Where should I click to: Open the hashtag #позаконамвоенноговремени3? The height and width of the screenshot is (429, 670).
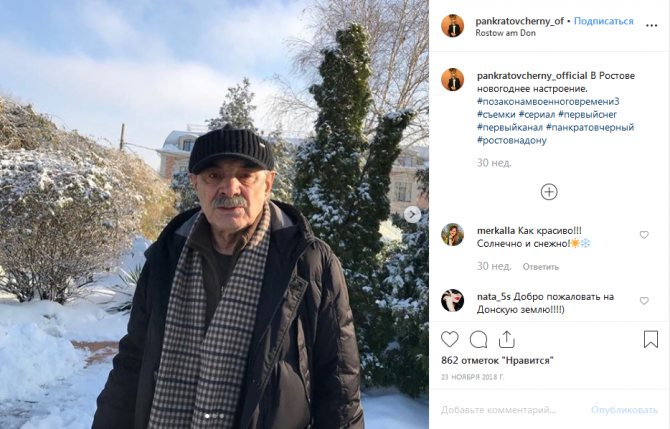(x=548, y=102)
